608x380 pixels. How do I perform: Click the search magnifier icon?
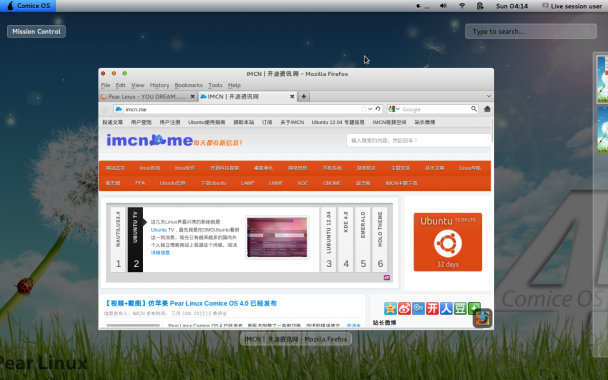pyautogui.click(x=474, y=109)
